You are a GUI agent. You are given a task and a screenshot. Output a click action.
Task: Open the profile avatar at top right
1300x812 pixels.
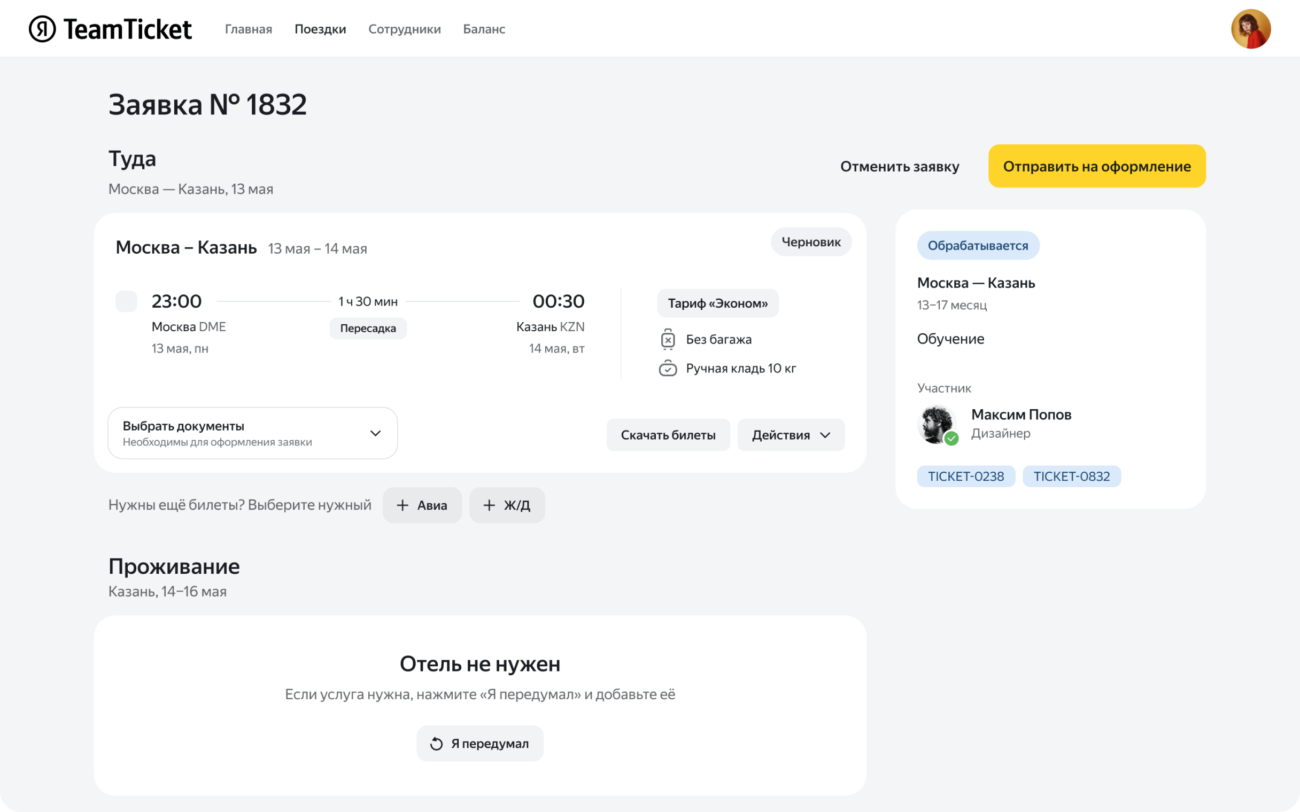click(x=1251, y=29)
